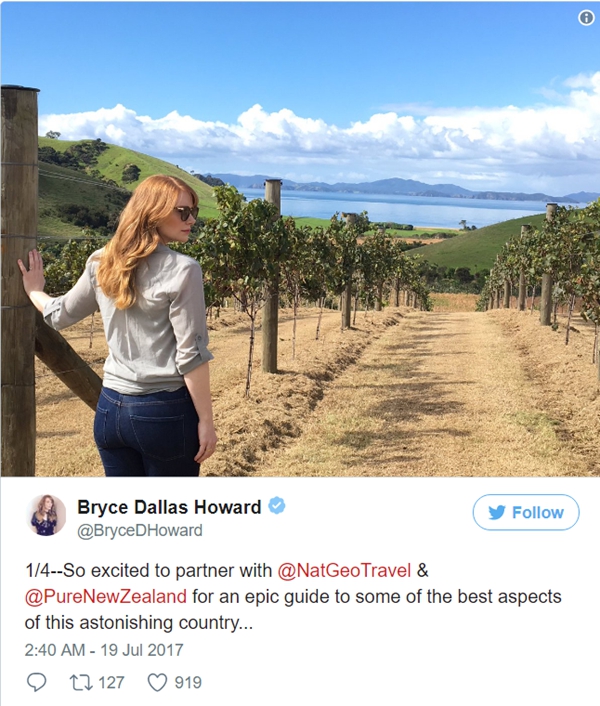This screenshot has width=600, height=706.
Task: Open the 2:40 AM timestamp link
Action: pyautogui.click(x=54, y=650)
